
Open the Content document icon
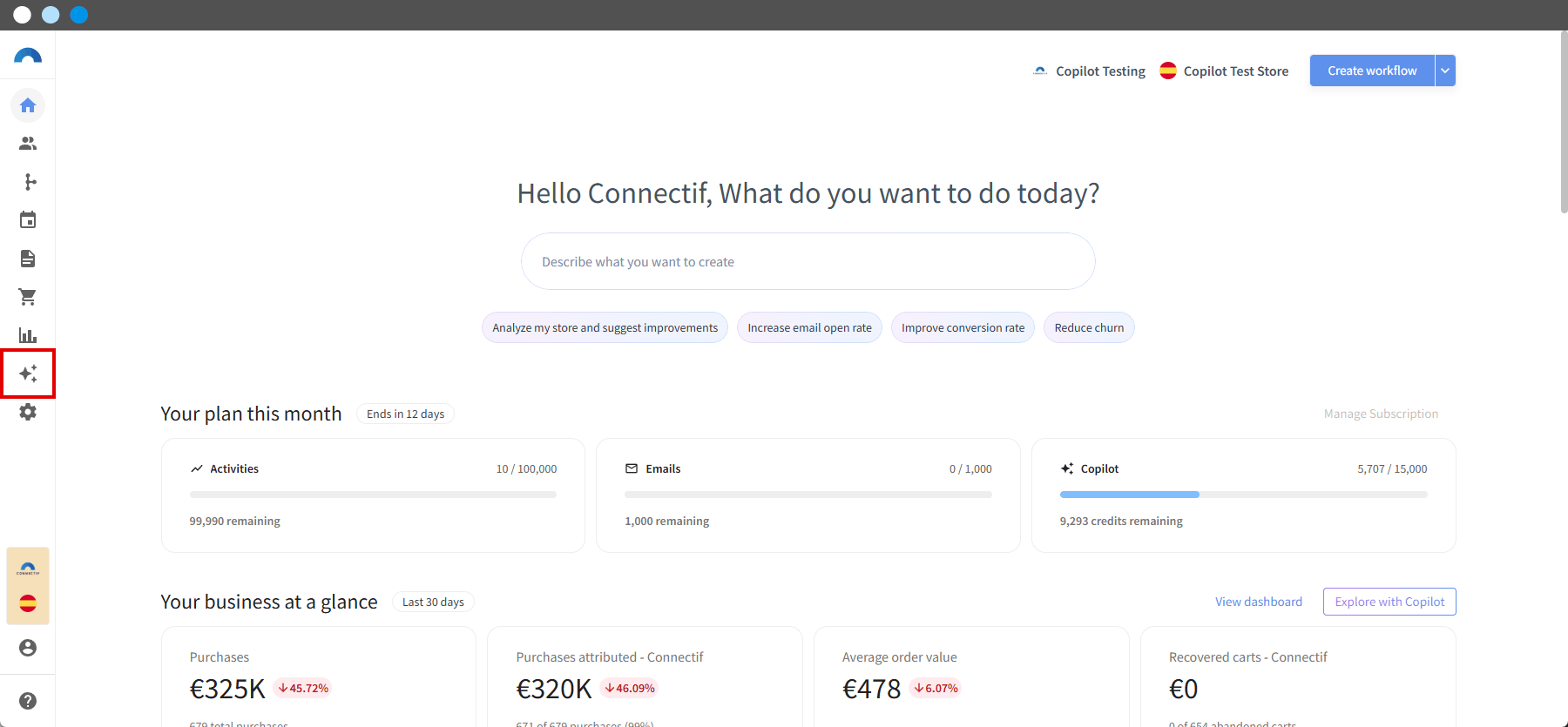(28, 259)
